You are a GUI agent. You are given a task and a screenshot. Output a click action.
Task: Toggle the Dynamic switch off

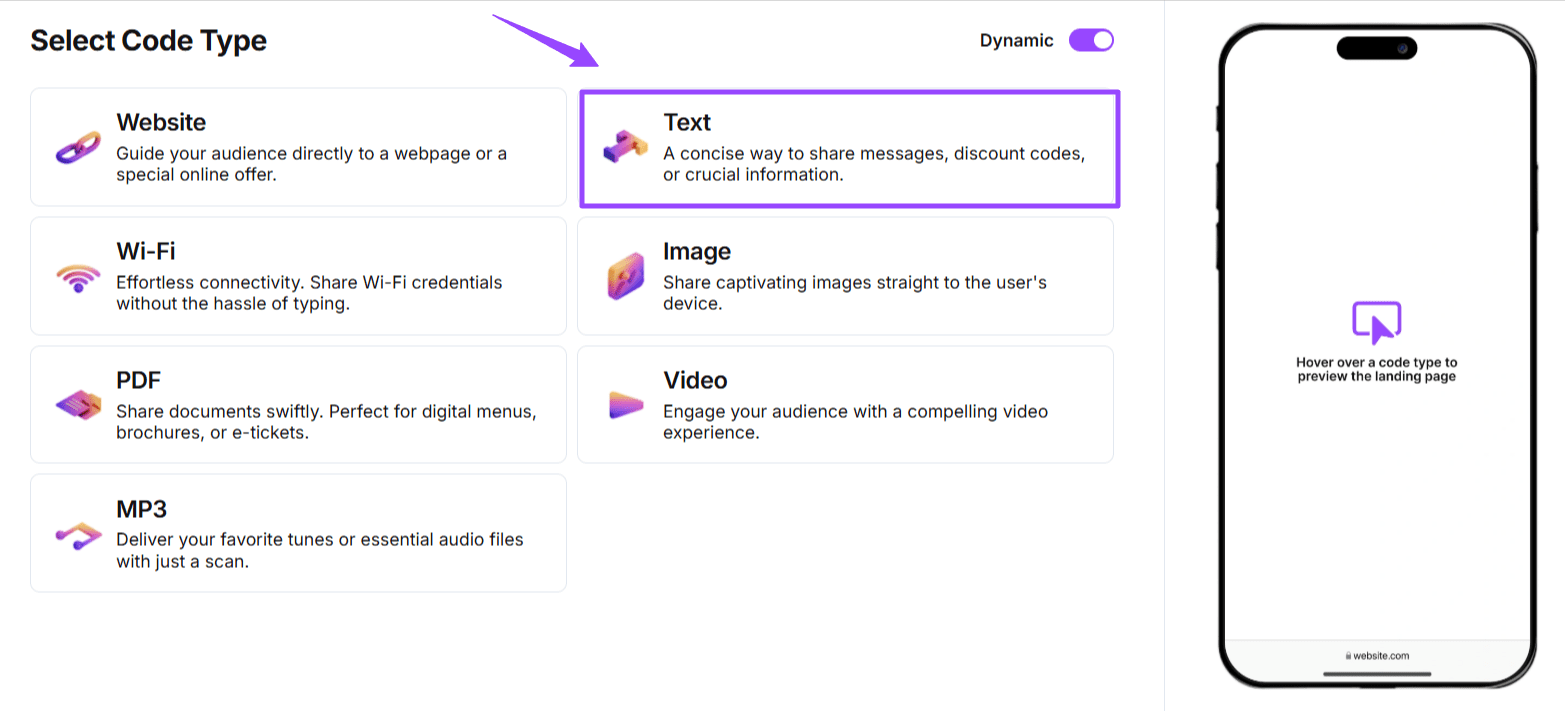click(x=1090, y=41)
